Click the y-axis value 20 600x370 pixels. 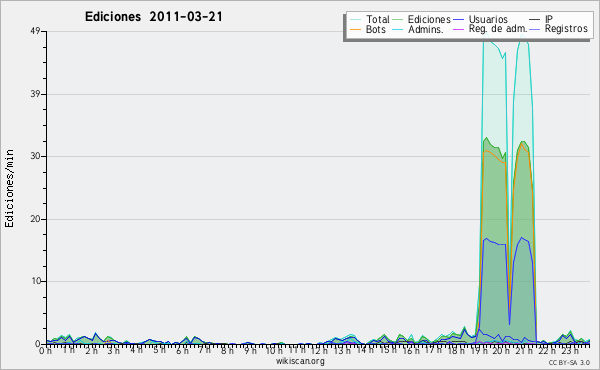click(36, 219)
